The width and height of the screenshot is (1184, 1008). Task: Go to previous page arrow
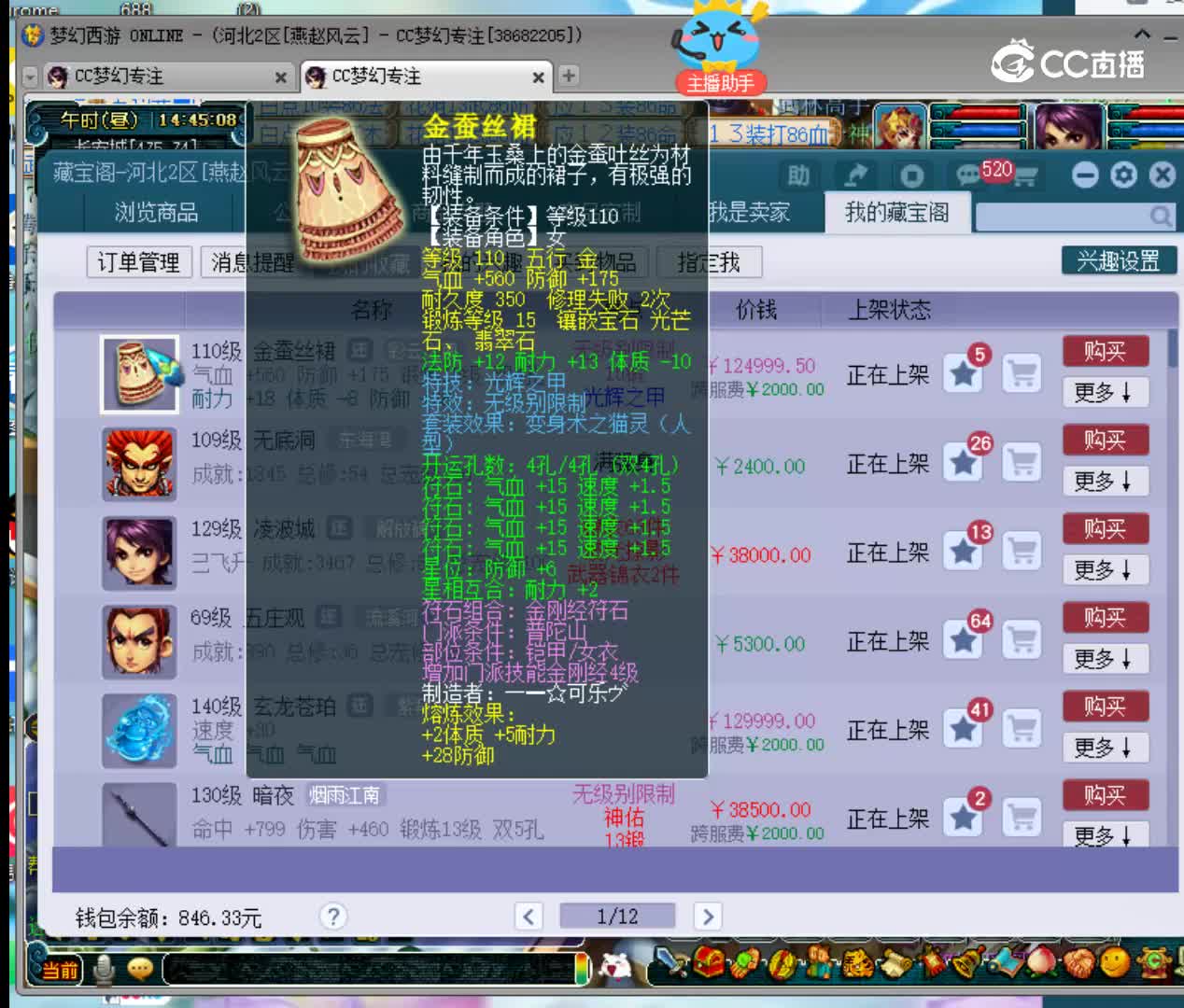tap(529, 917)
